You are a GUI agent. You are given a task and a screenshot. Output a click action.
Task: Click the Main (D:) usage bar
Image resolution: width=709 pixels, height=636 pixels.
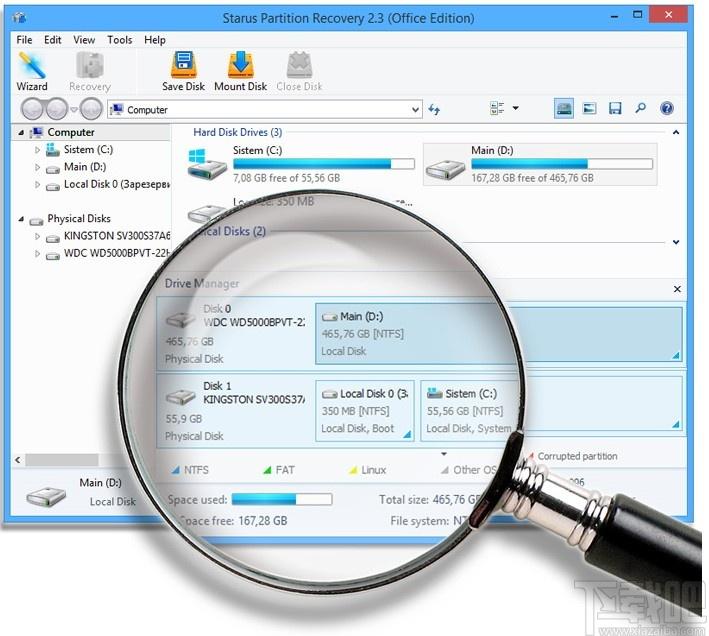coord(562,163)
